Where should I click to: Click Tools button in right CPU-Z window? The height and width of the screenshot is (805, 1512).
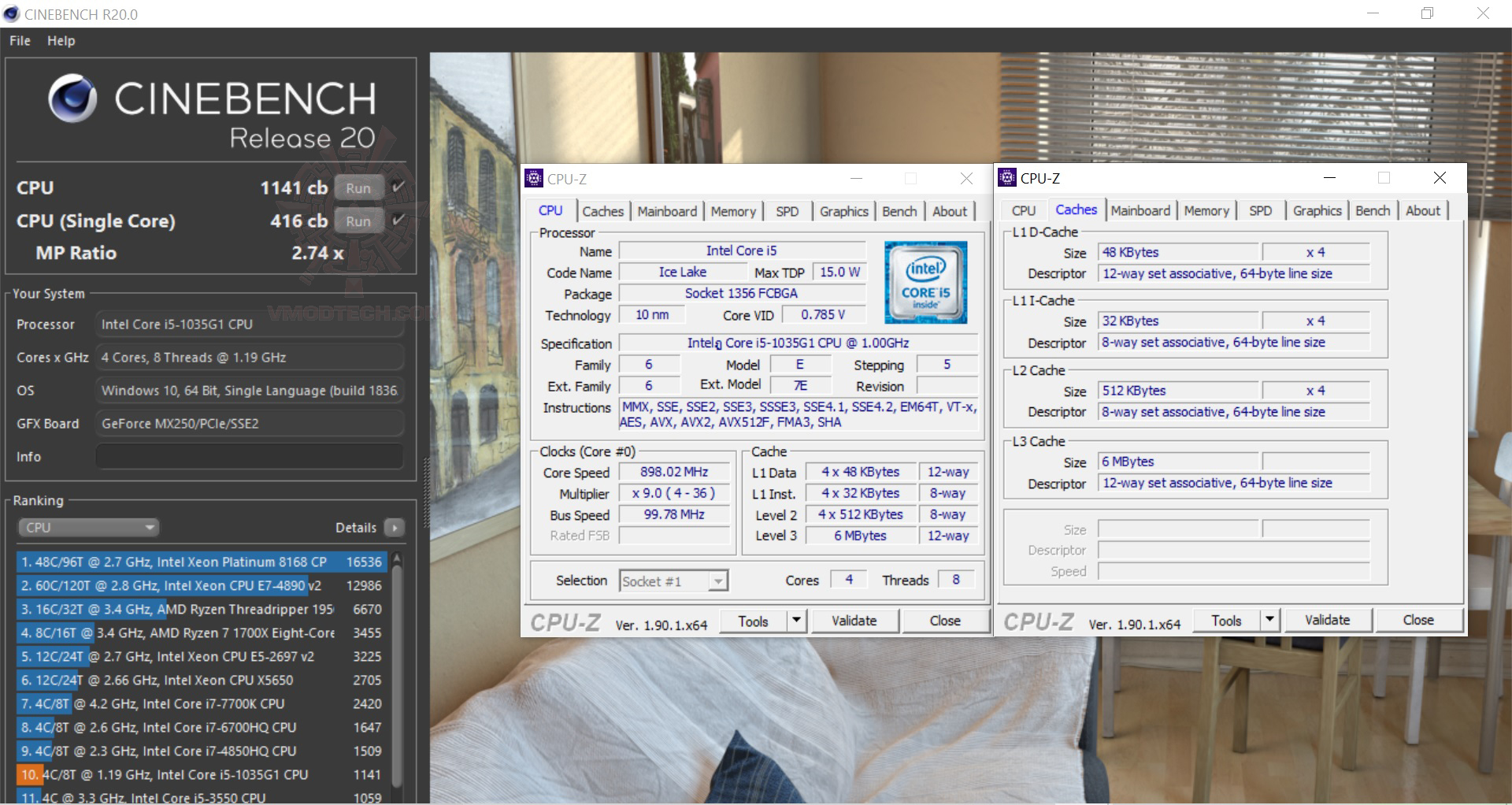tap(1226, 621)
